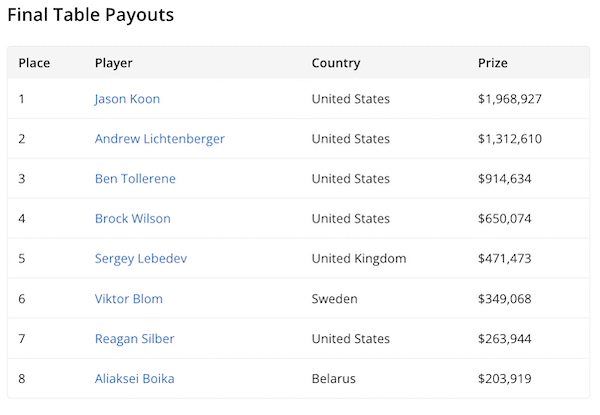Click the Prize column header
Screen dimensions: 600x415
click(x=493, y=63)
